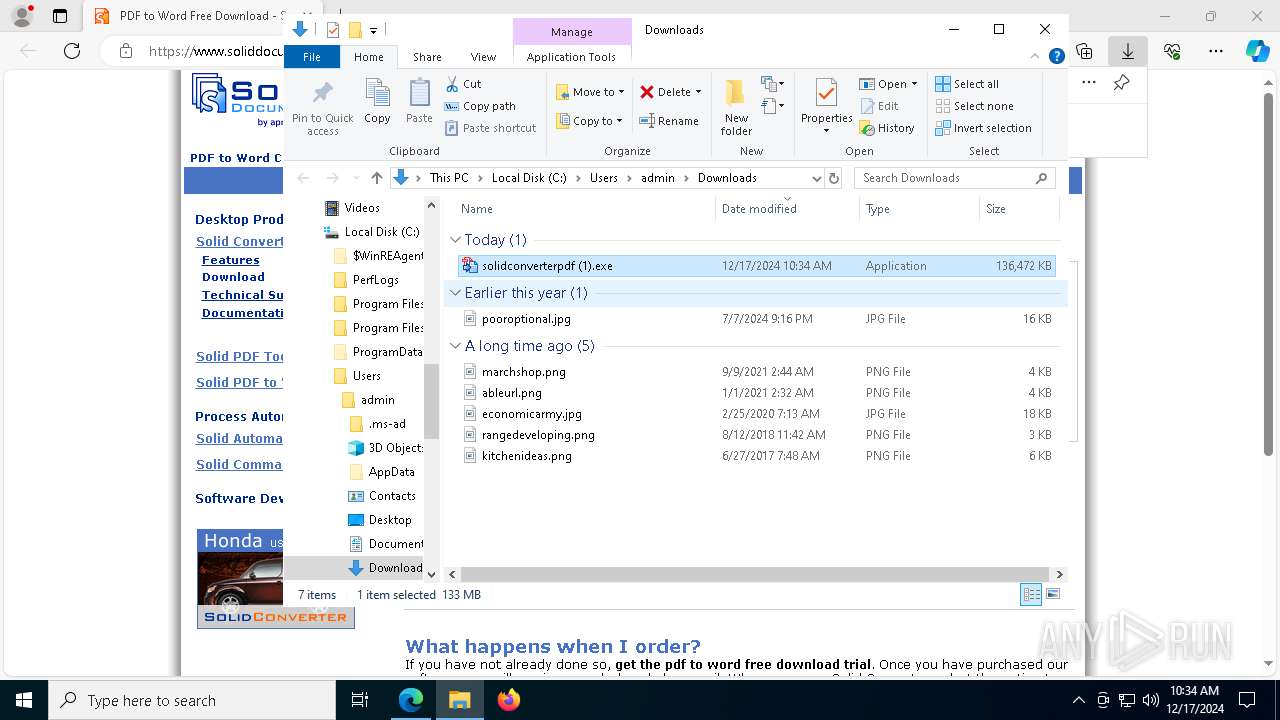
Task: Click the Explorer help question icon
Action: (x=1056, y=57)
